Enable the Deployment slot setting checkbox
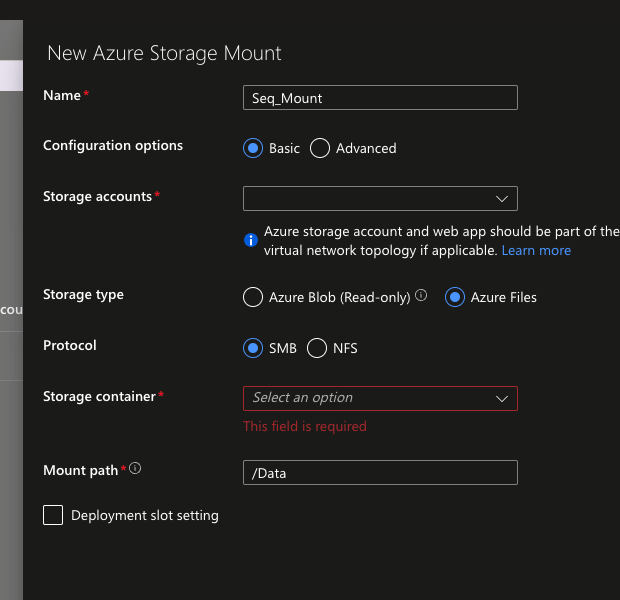 (53, 515)
